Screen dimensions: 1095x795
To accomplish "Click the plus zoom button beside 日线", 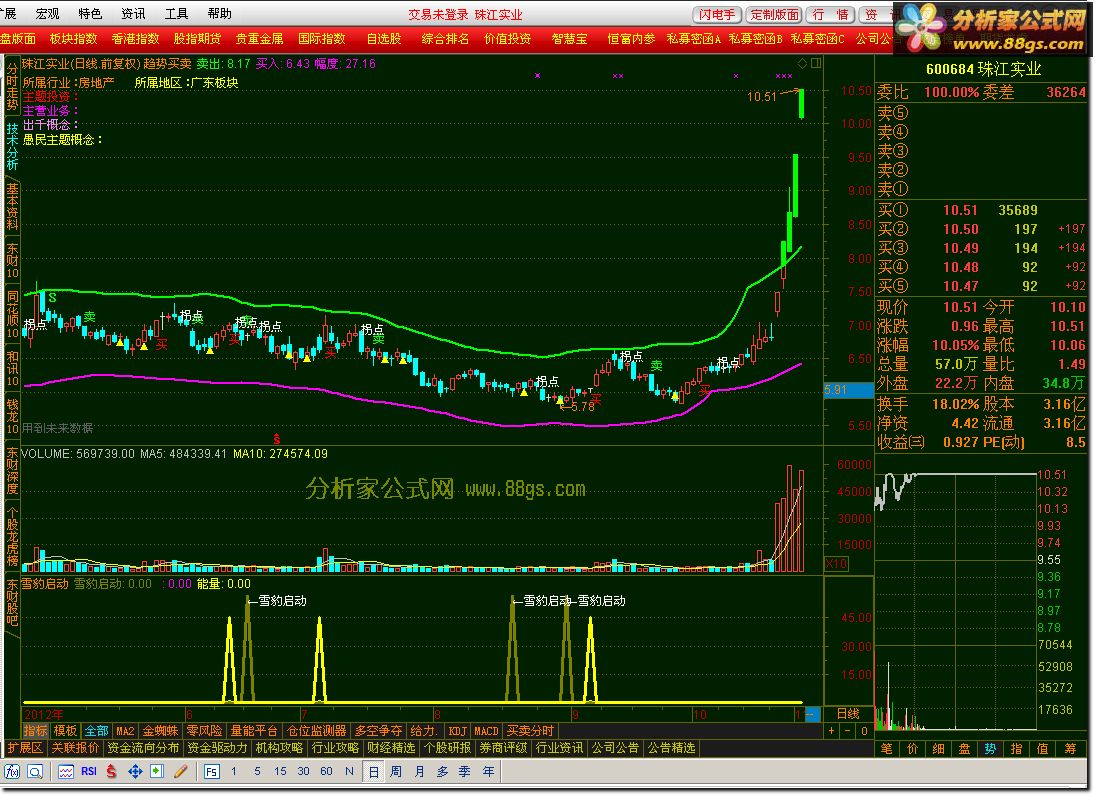I will [832, 731].
